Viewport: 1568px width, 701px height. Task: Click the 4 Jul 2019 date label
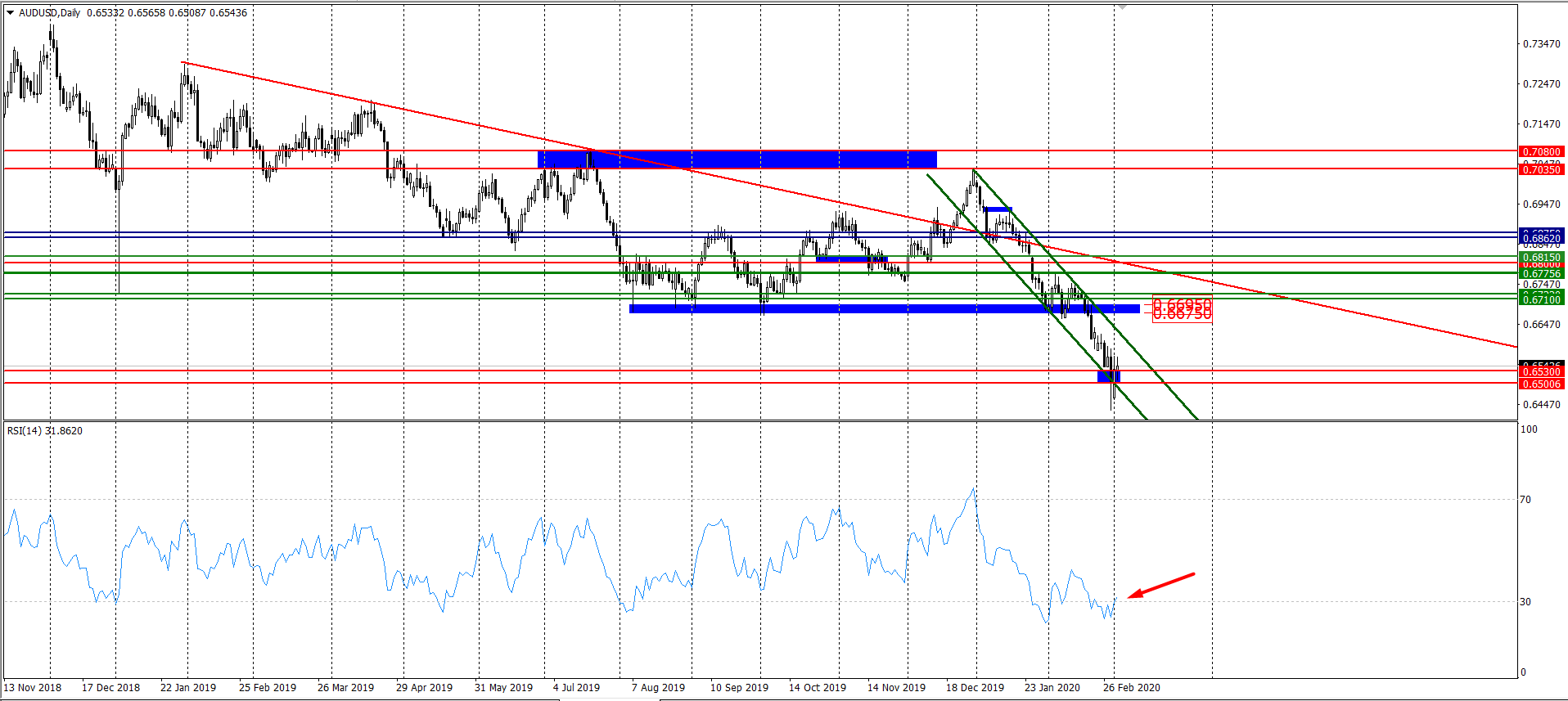(576, 687)
